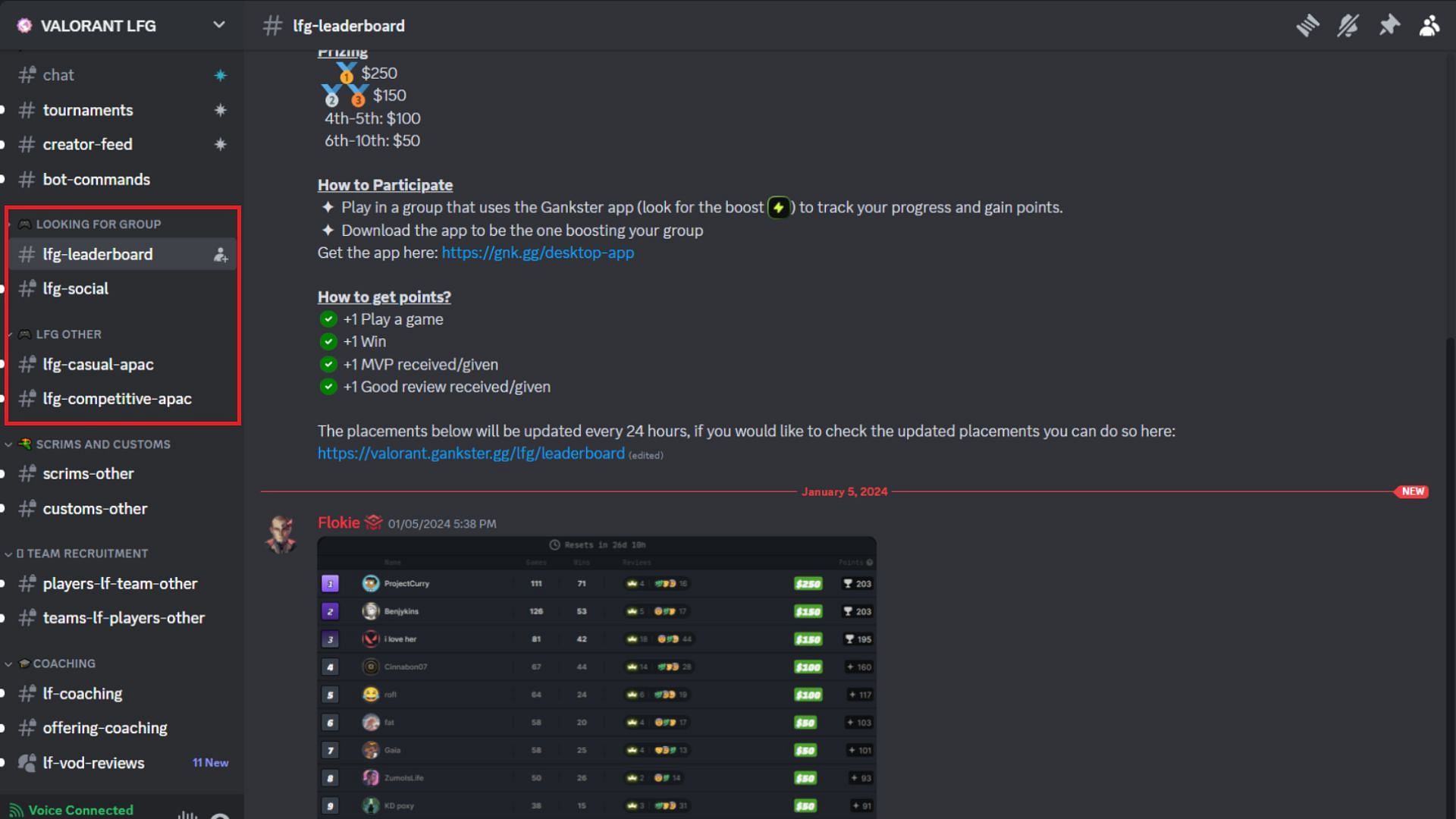1456x819 pixels.
Task: Select the lfg-competitive-apac channel
Action: 117,399
